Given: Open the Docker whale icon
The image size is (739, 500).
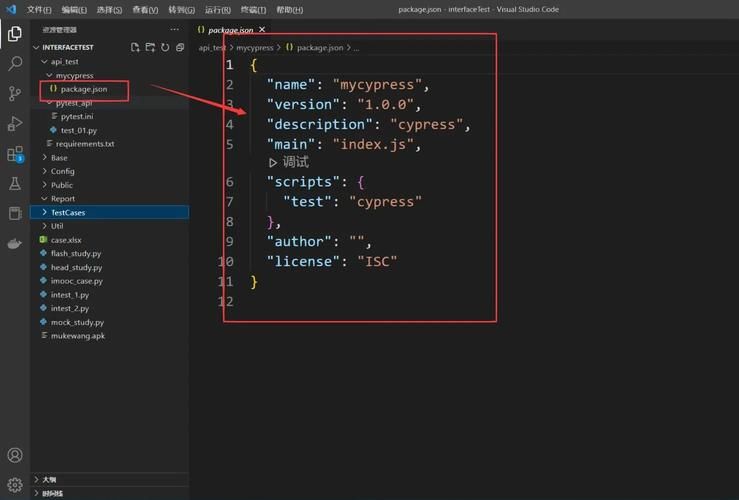Looking at the screenshot, I should 15,244.
